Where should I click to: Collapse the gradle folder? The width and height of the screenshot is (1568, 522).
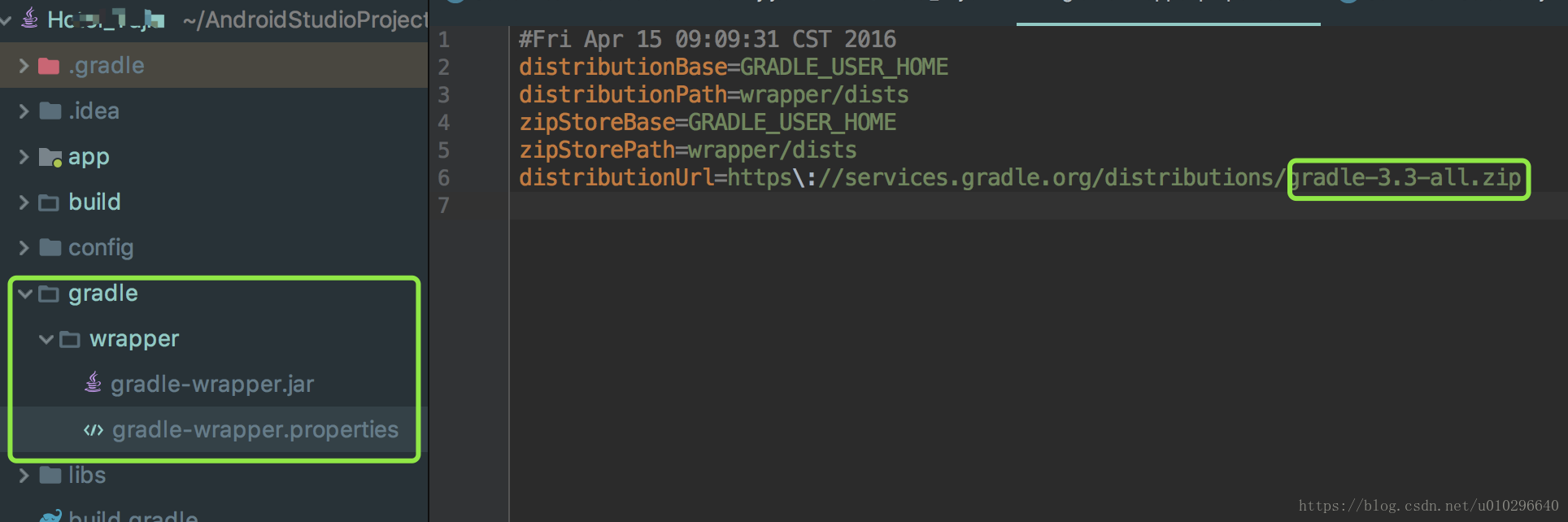point(24,294)
